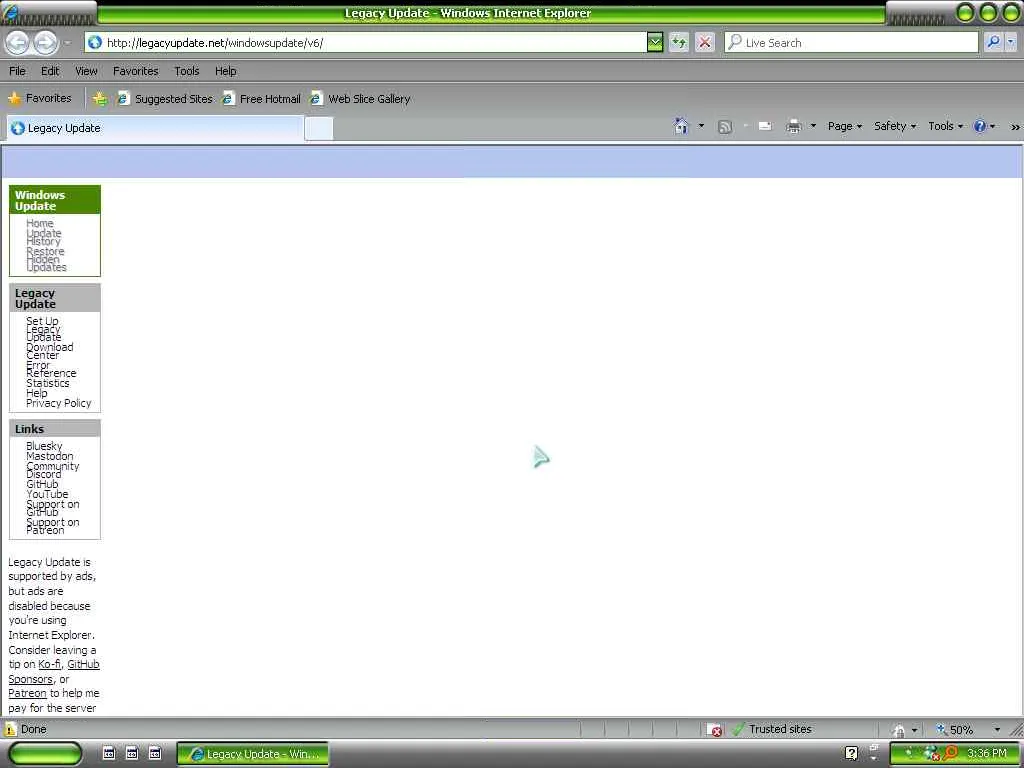Open the Support on Patreon link
Screen dimensions: 1024x768
(x=52, y=526)
